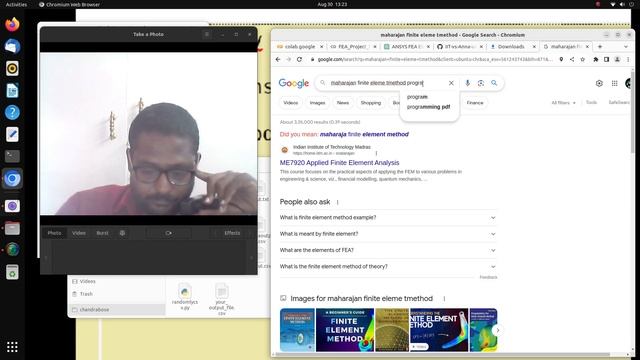Viewport: 640px width, 360px height.
Task: Switch to the colab.google tab
Action: 300,47
